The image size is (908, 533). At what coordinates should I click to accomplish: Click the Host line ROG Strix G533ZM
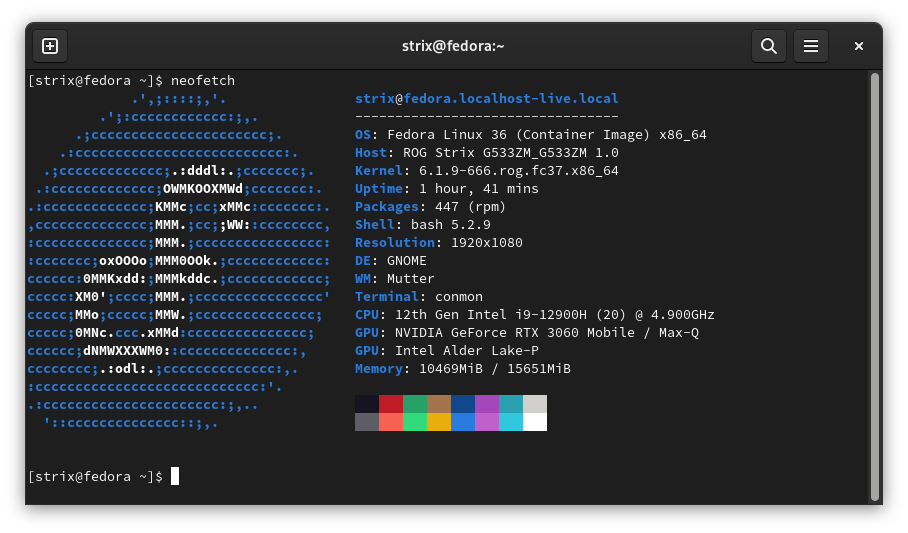click(486, 152)
